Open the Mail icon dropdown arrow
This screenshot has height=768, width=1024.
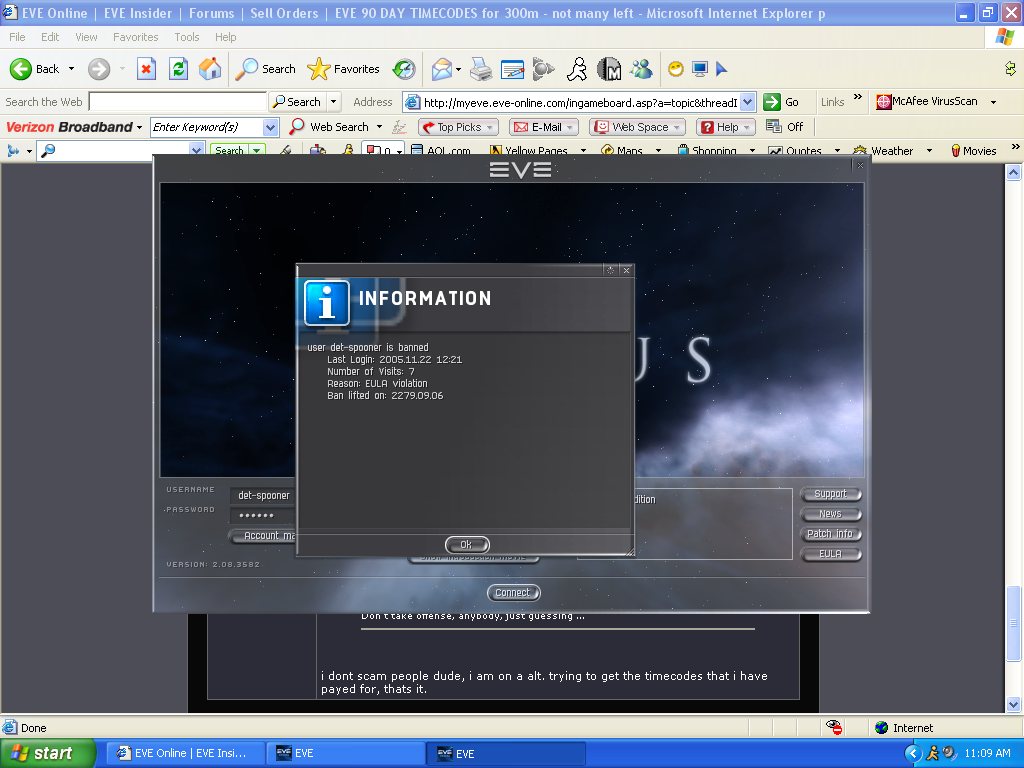point(458,69)
